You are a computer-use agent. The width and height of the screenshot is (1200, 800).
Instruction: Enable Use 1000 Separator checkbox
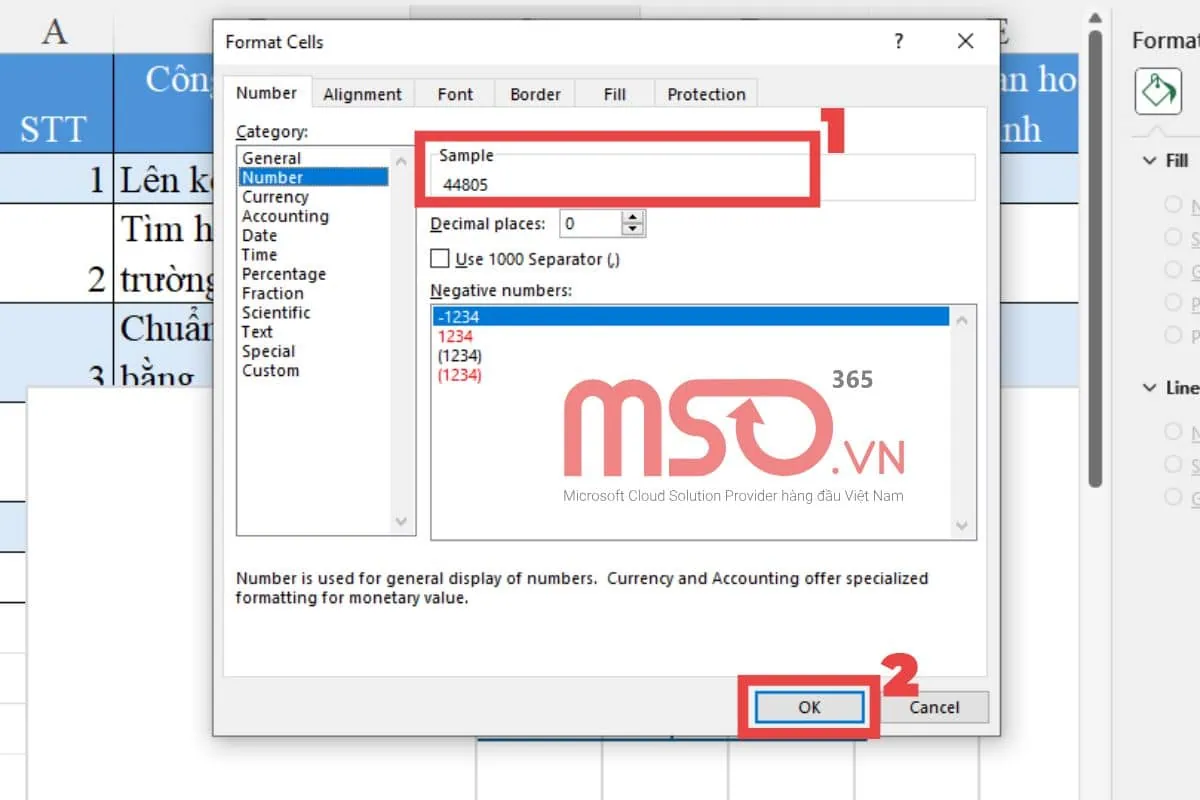coord(440,259)
